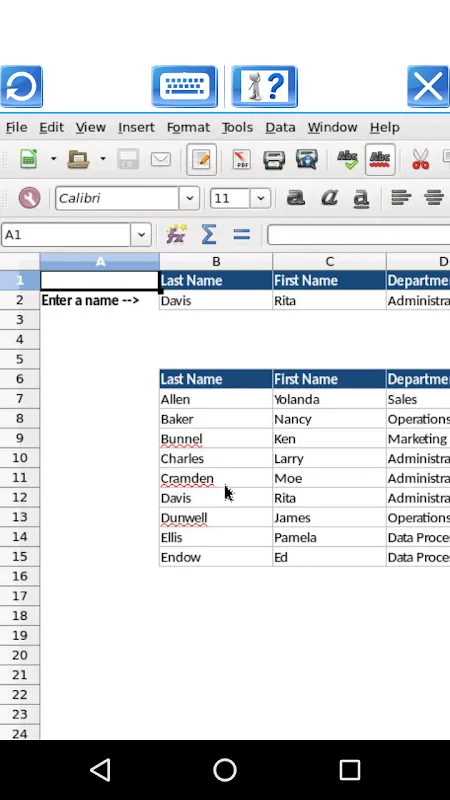
Task: Toggle Edit File mode button
Action: 201,160
